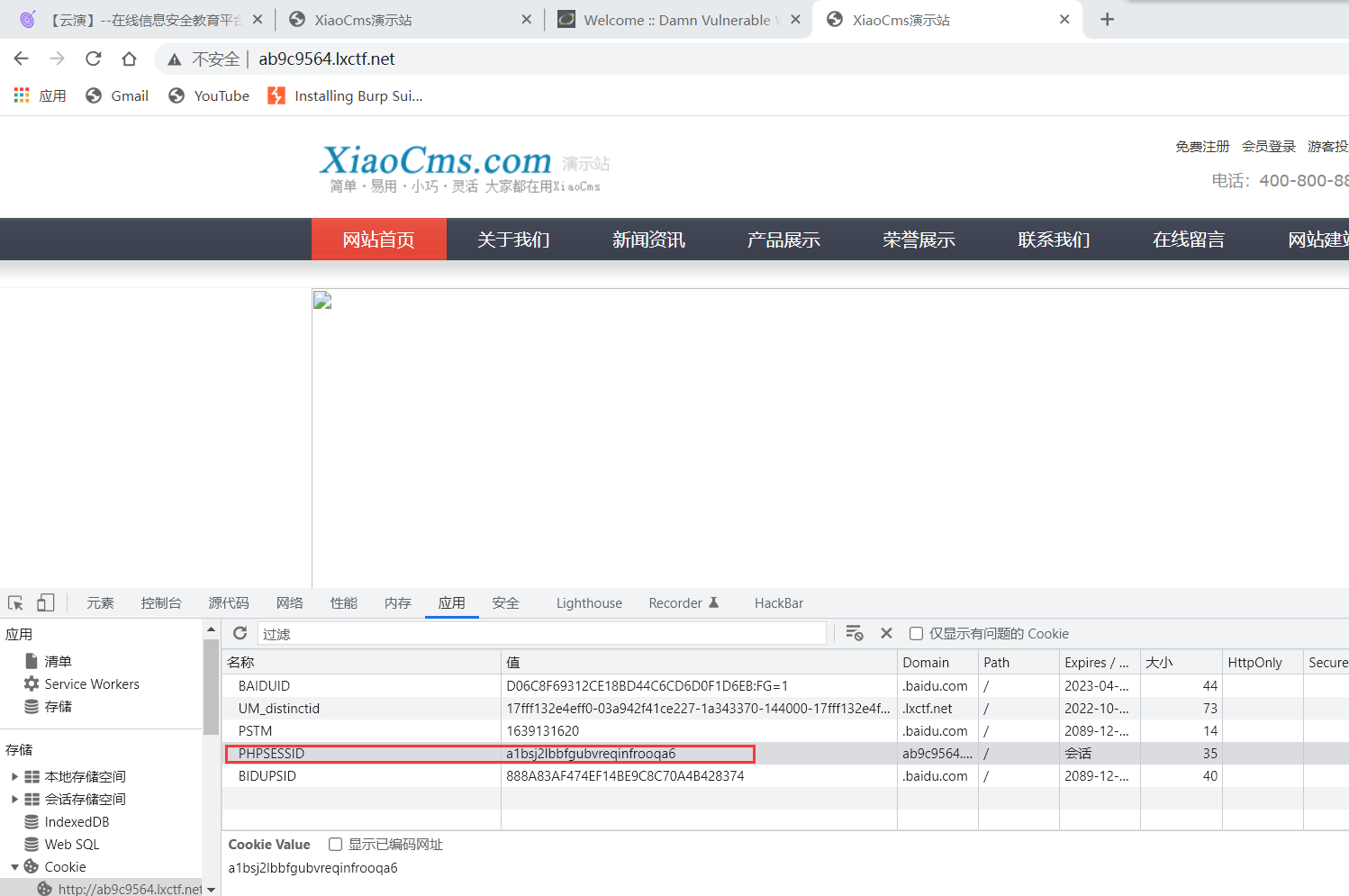The image size is (1349, 896).
Task: Select 清单 in the application sidebar
Action: (x=58, y=662)
